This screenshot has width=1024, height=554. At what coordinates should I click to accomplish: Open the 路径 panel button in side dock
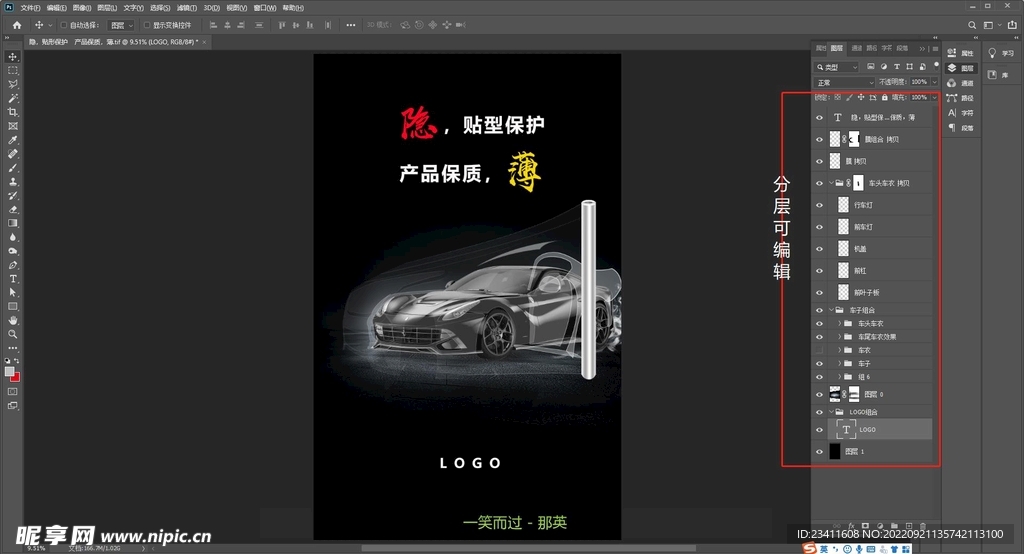point(961,98)
